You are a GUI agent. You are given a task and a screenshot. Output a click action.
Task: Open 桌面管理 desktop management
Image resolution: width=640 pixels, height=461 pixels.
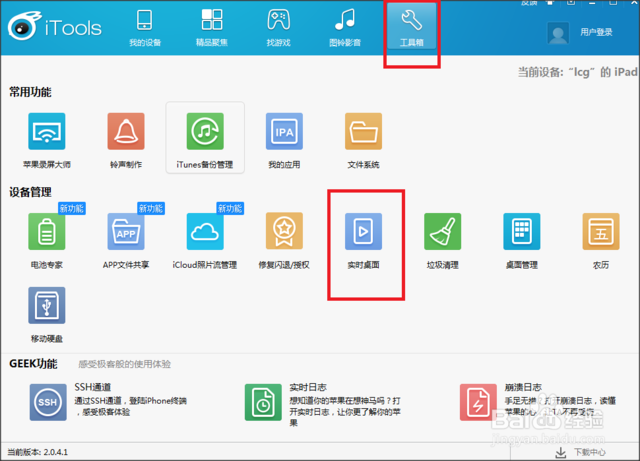point(521,232)
